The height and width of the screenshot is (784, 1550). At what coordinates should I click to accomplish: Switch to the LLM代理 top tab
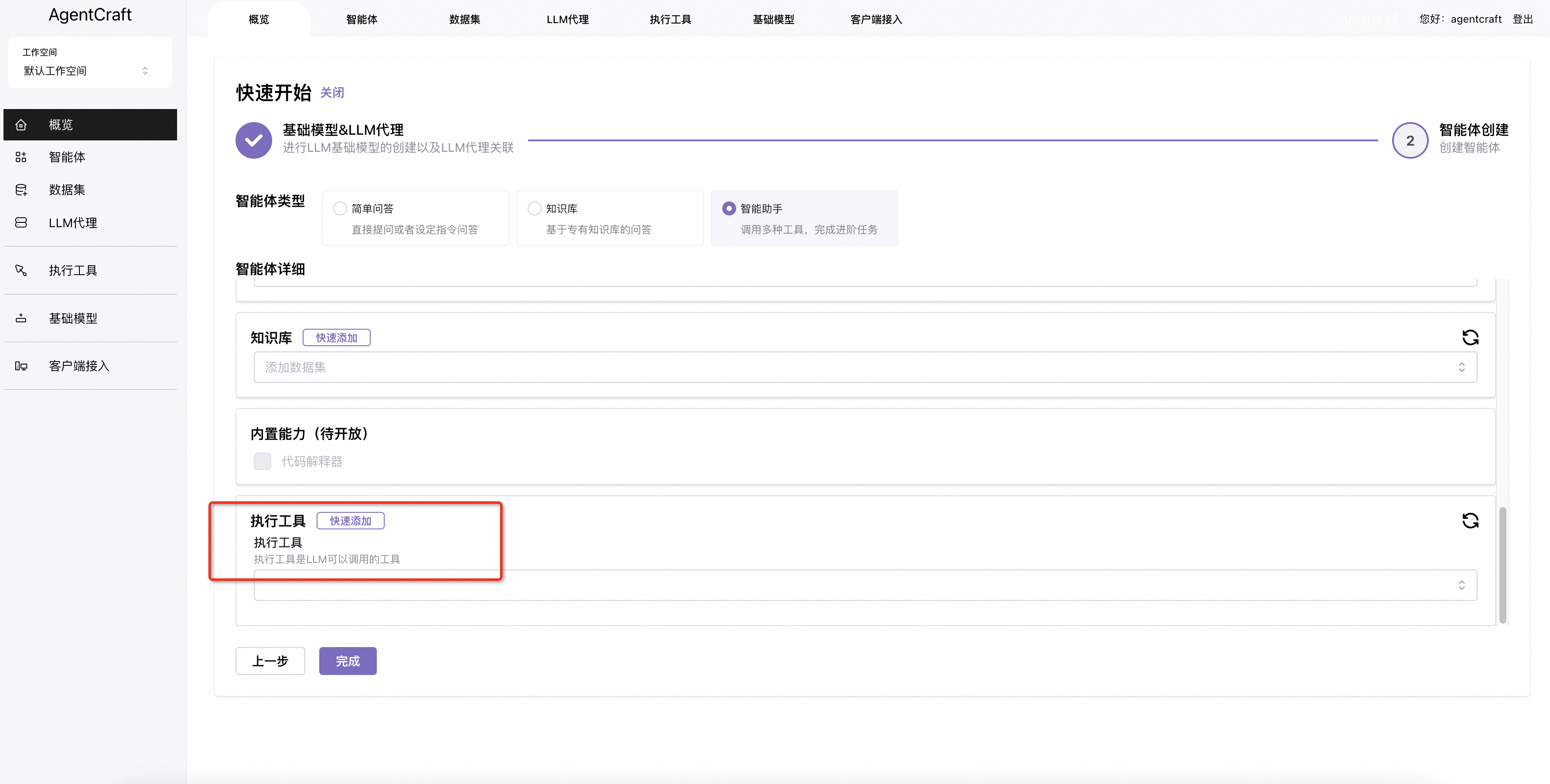click(567, 19)
